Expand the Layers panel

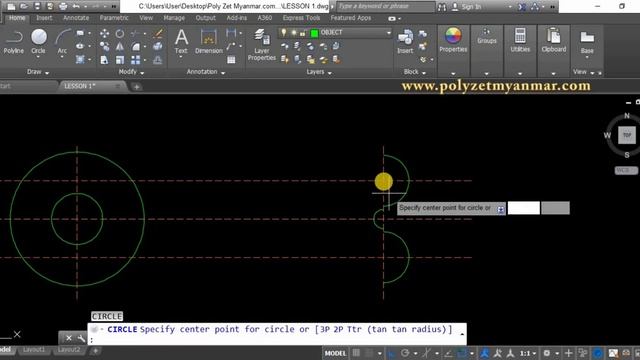tap(319, 72)
